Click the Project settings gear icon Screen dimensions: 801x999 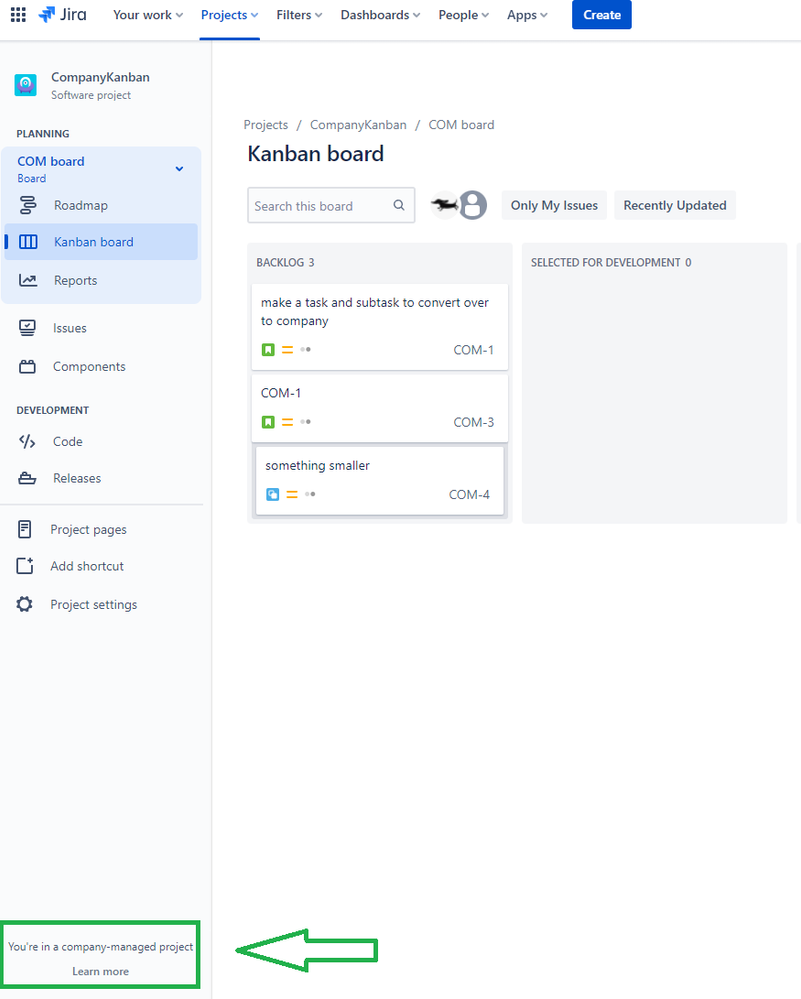(24, 604)
